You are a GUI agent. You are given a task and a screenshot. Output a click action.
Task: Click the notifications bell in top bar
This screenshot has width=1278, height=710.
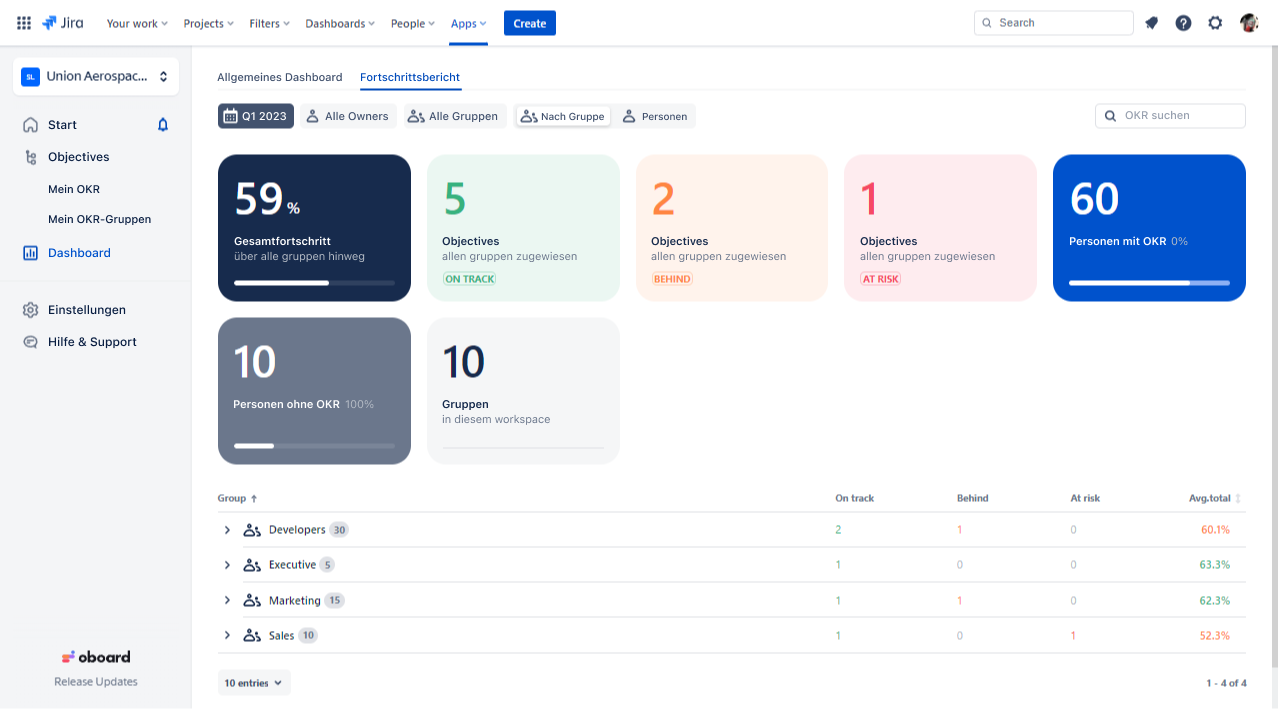[x=1152, y=23]
